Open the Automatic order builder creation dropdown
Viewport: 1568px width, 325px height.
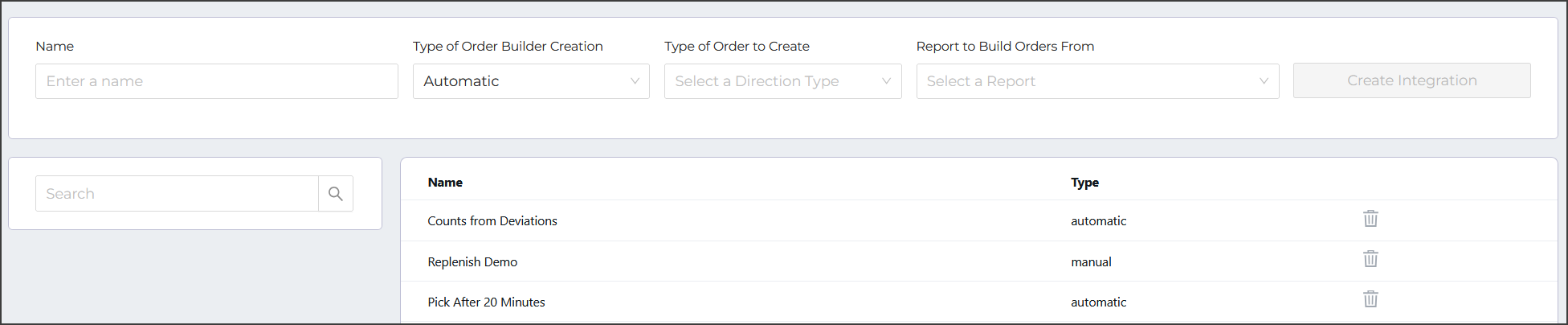(531, 81)
